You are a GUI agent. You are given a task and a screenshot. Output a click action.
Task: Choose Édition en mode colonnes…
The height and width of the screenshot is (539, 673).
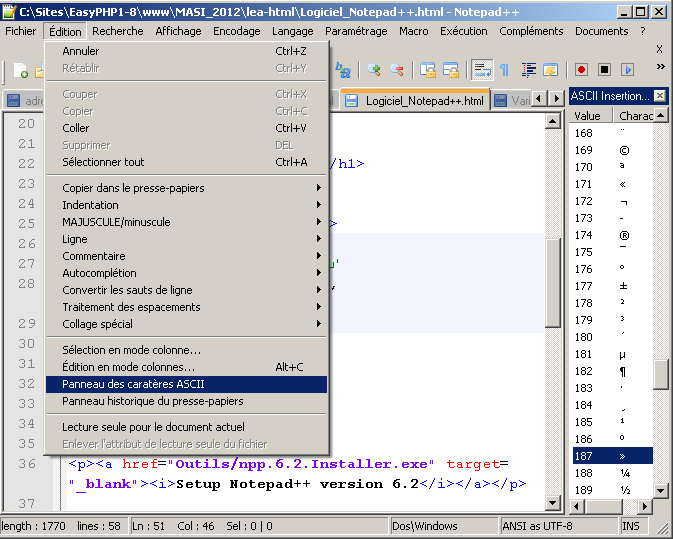[x=186, y=367]
